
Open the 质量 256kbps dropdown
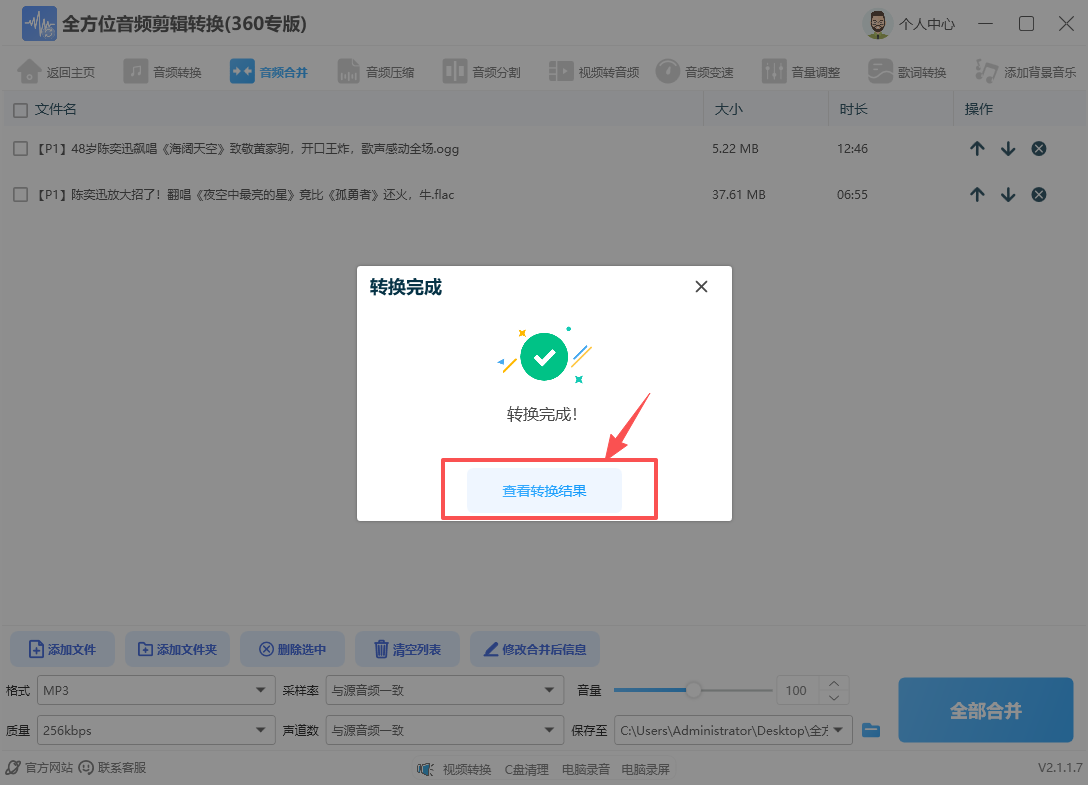tap(155, 730)
